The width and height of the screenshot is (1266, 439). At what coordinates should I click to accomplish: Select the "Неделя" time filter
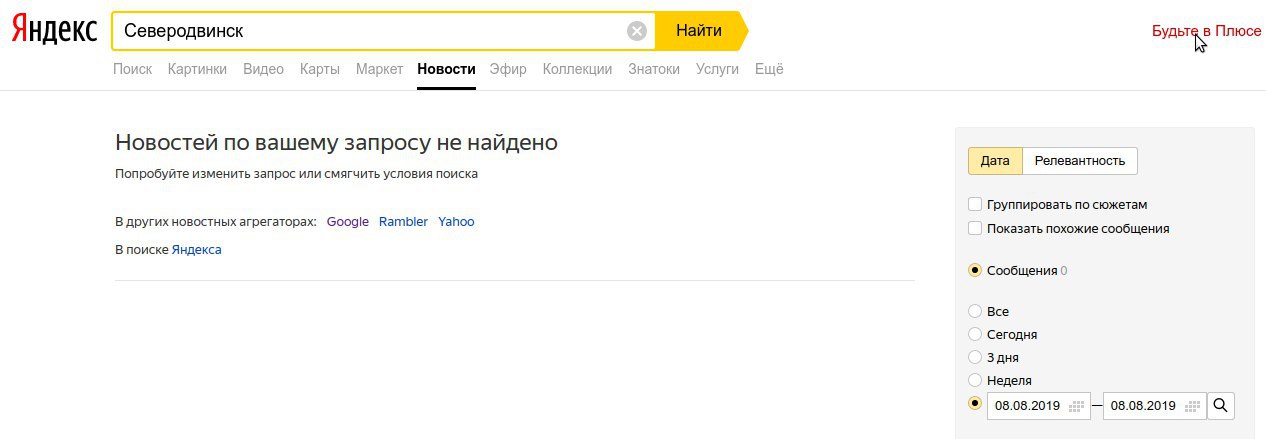click(x=975, y=380)
